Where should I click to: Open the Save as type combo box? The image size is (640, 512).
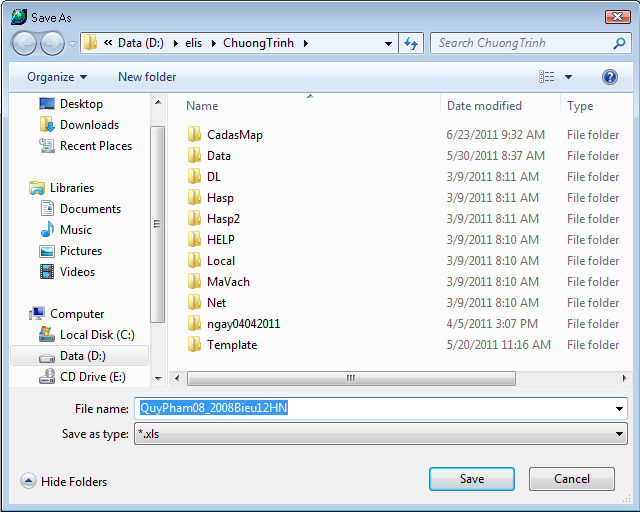coord(380,434)
